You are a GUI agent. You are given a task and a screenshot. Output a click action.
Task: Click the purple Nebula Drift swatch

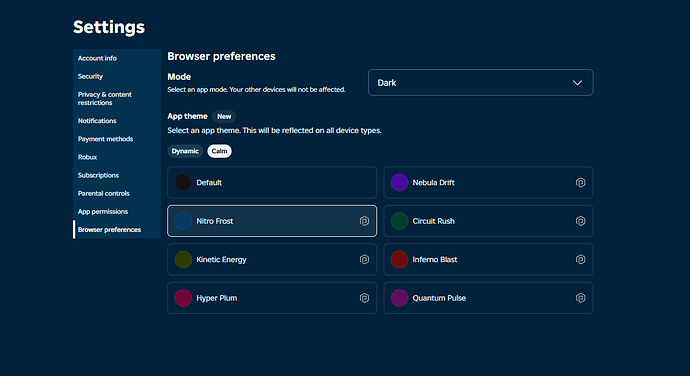pyautogui.click(x=400, y=182)
